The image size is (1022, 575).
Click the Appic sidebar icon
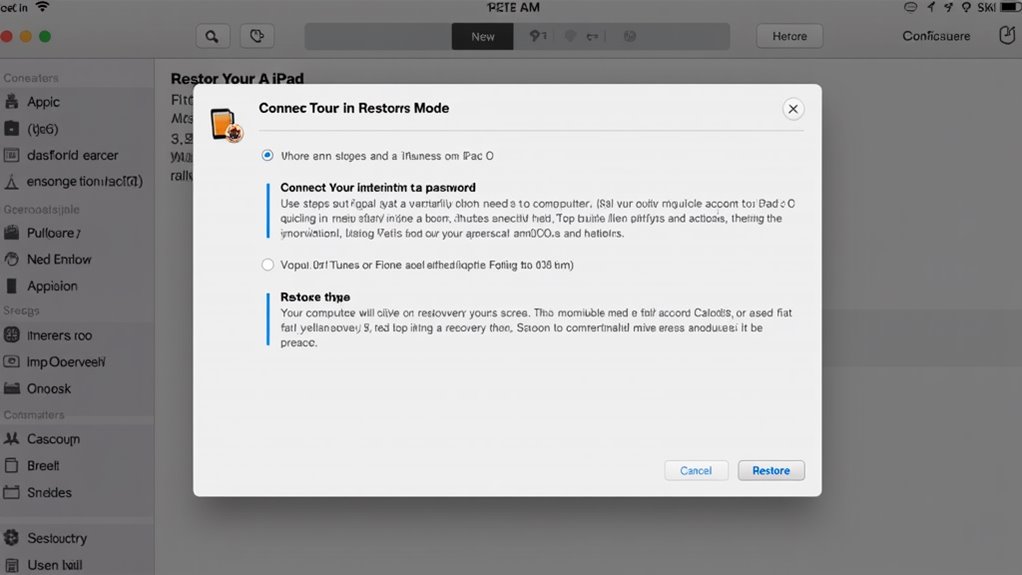[12, 102]
